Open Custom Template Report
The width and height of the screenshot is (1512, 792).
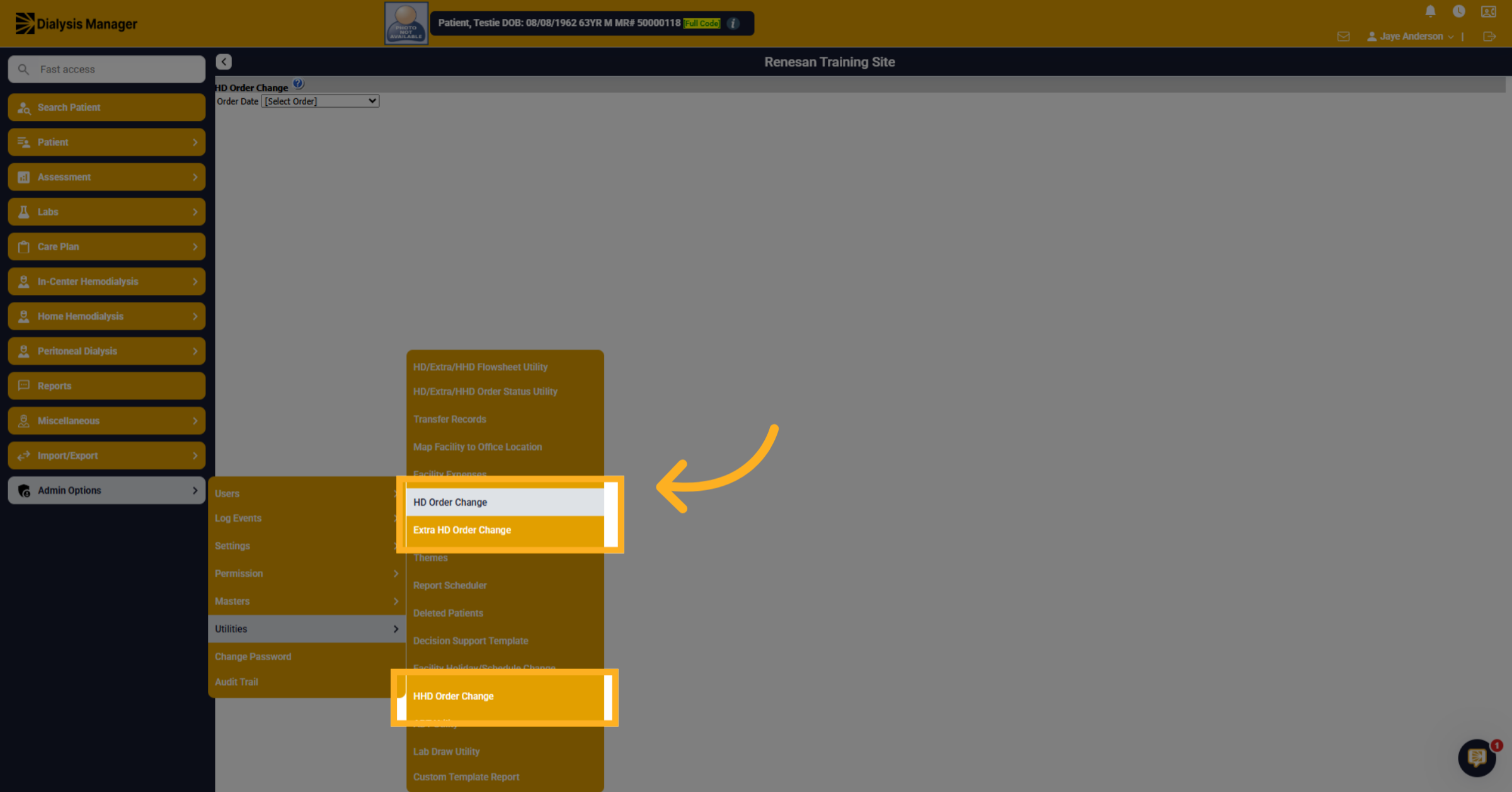(505, 777)
